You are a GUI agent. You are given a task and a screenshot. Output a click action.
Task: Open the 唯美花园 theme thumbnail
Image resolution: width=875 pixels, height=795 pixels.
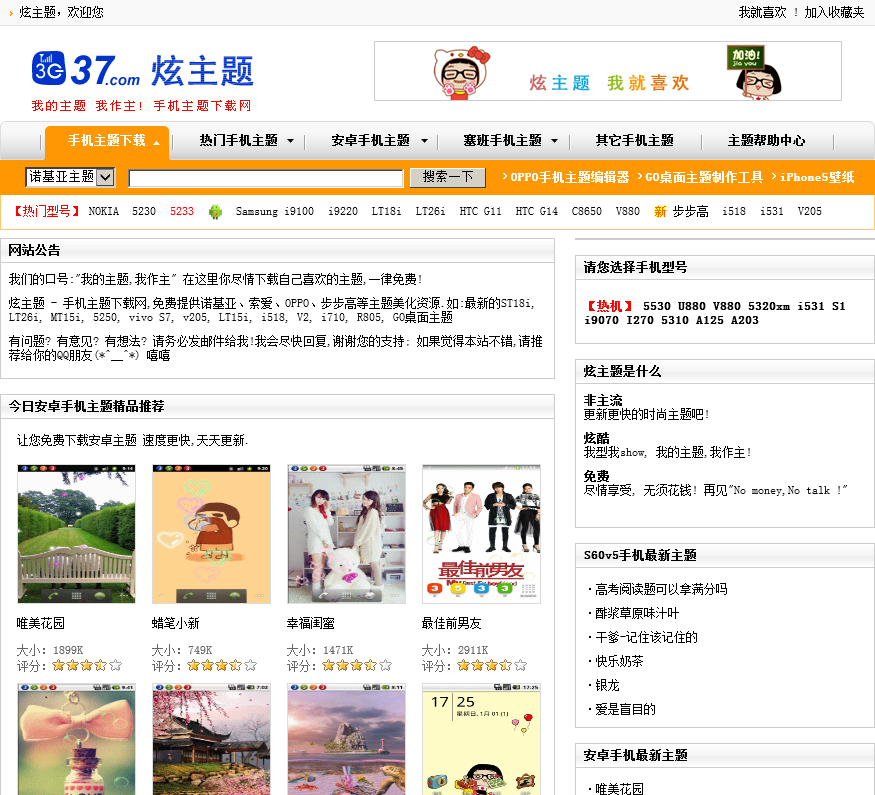[x=76, y=534]
